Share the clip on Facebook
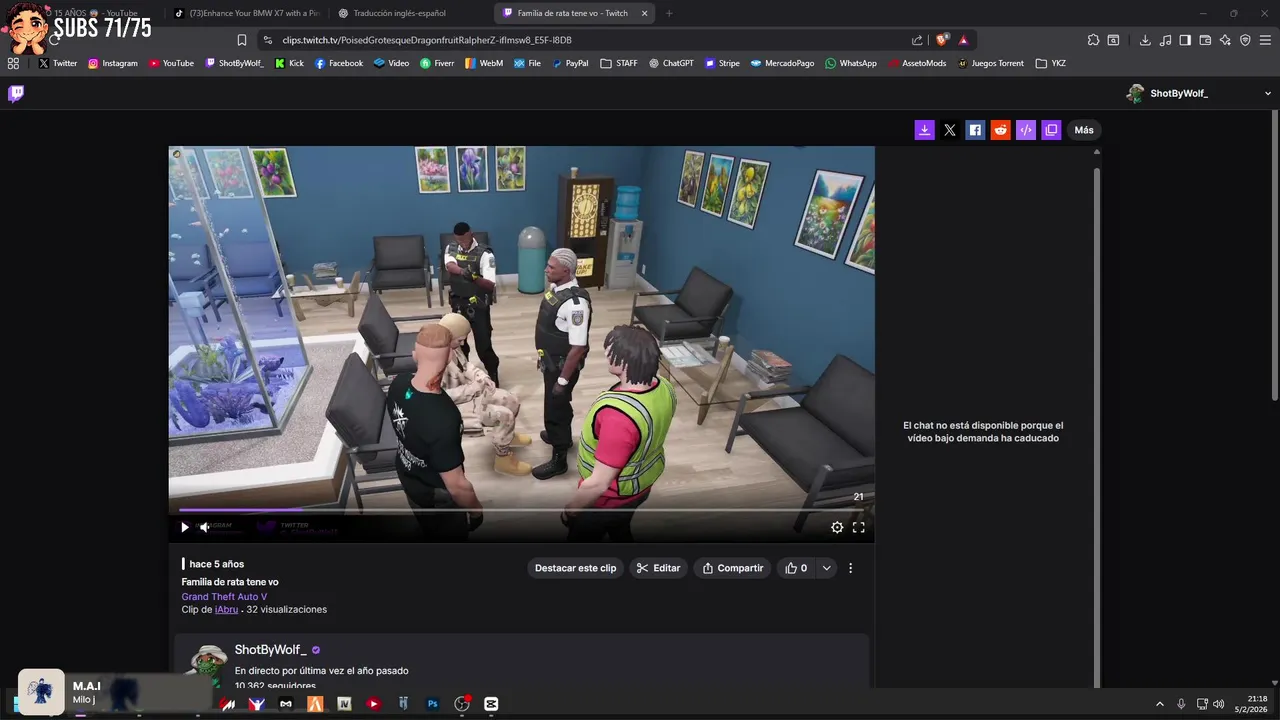 (x=975, y=130)
